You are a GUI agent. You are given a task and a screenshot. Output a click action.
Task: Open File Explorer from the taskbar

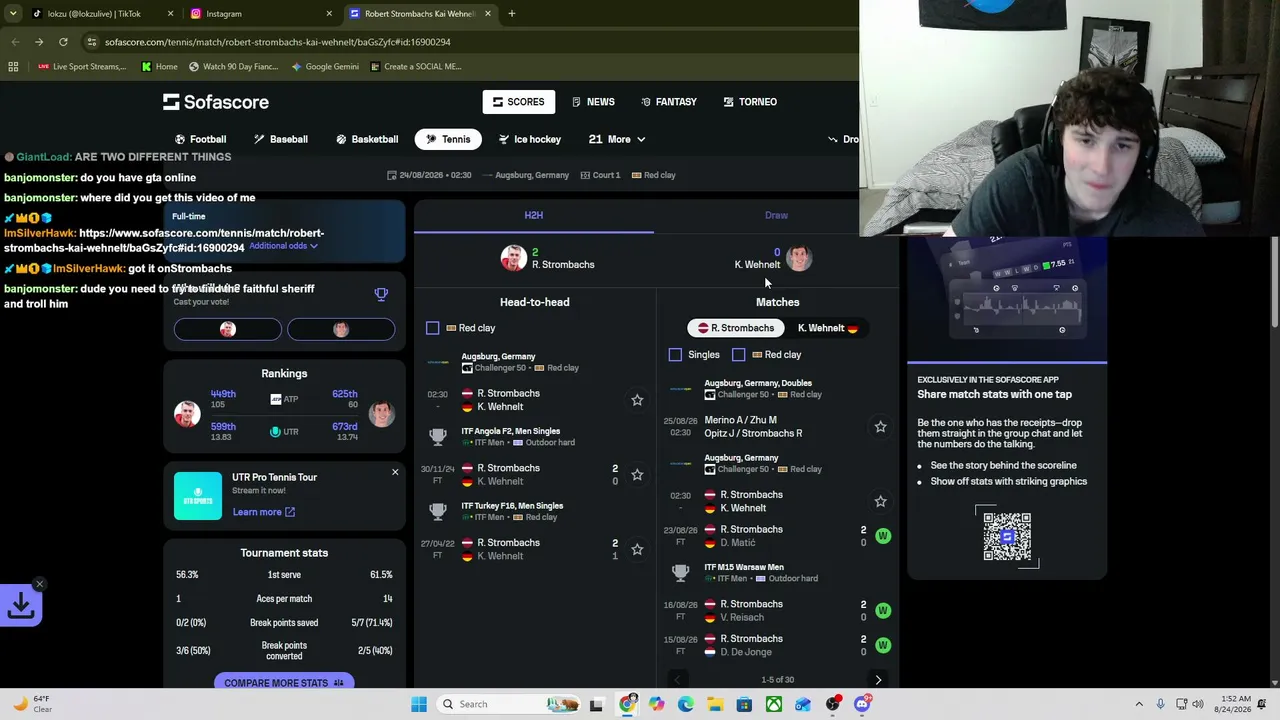715,704
